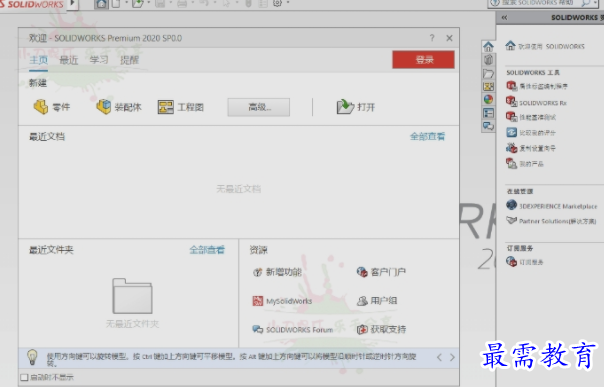Open the MySolidWorks resource
The width and height of the screenshot is (604, 387).
coord(282,301)
